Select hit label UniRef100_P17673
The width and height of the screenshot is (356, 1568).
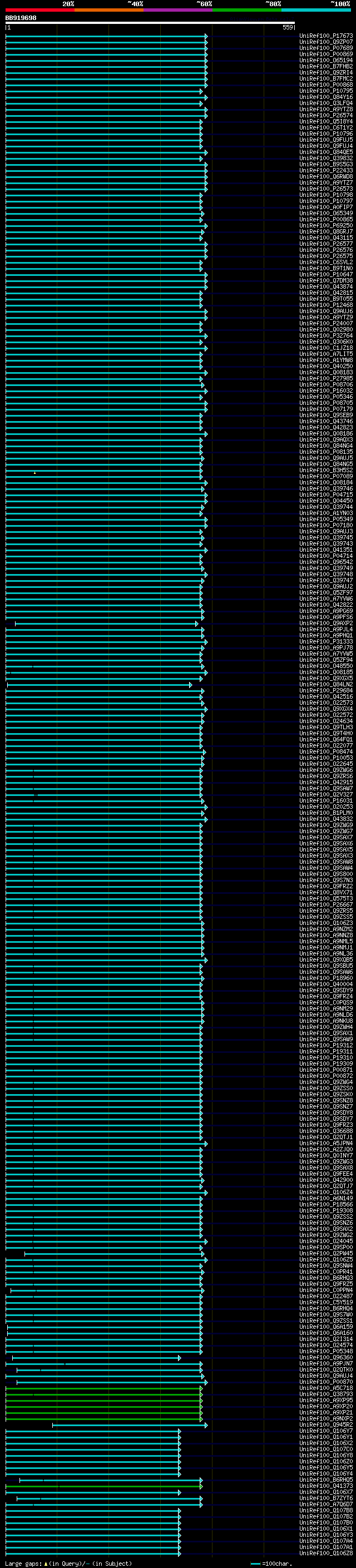coord(326,36)
